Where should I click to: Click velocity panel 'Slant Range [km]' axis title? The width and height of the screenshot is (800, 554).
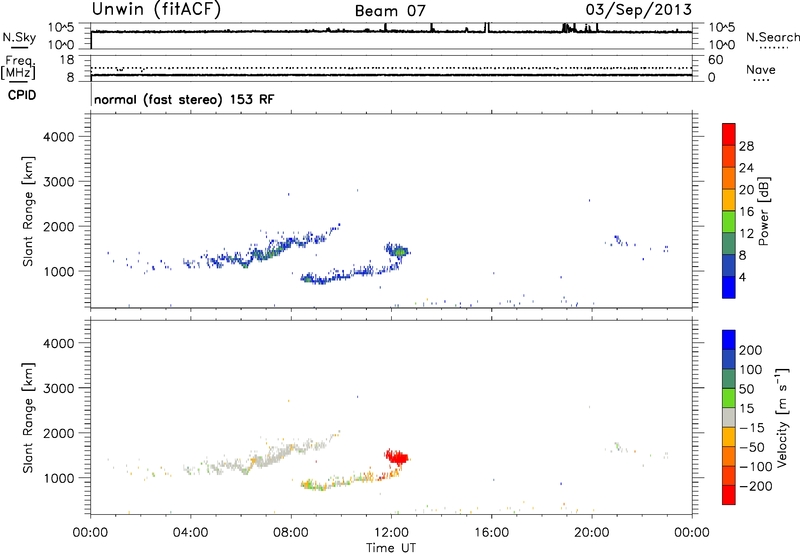(x=28, y=417)
